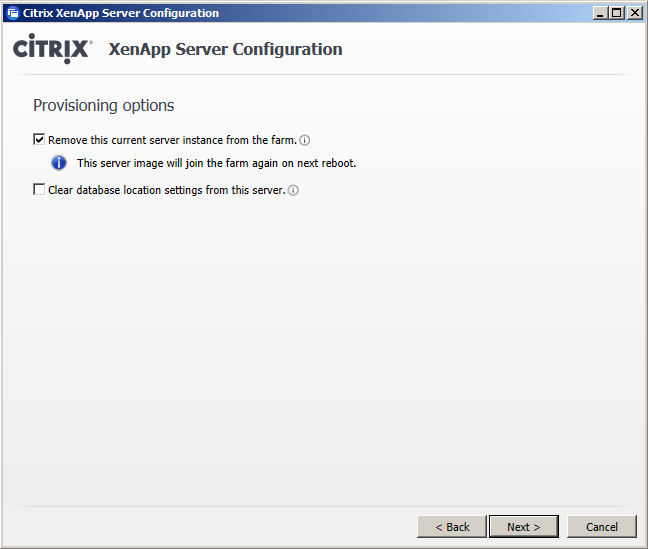The image size is (648, 549).
Task: Cancel the server configuration wizard
Action: [x=601, y=527]
